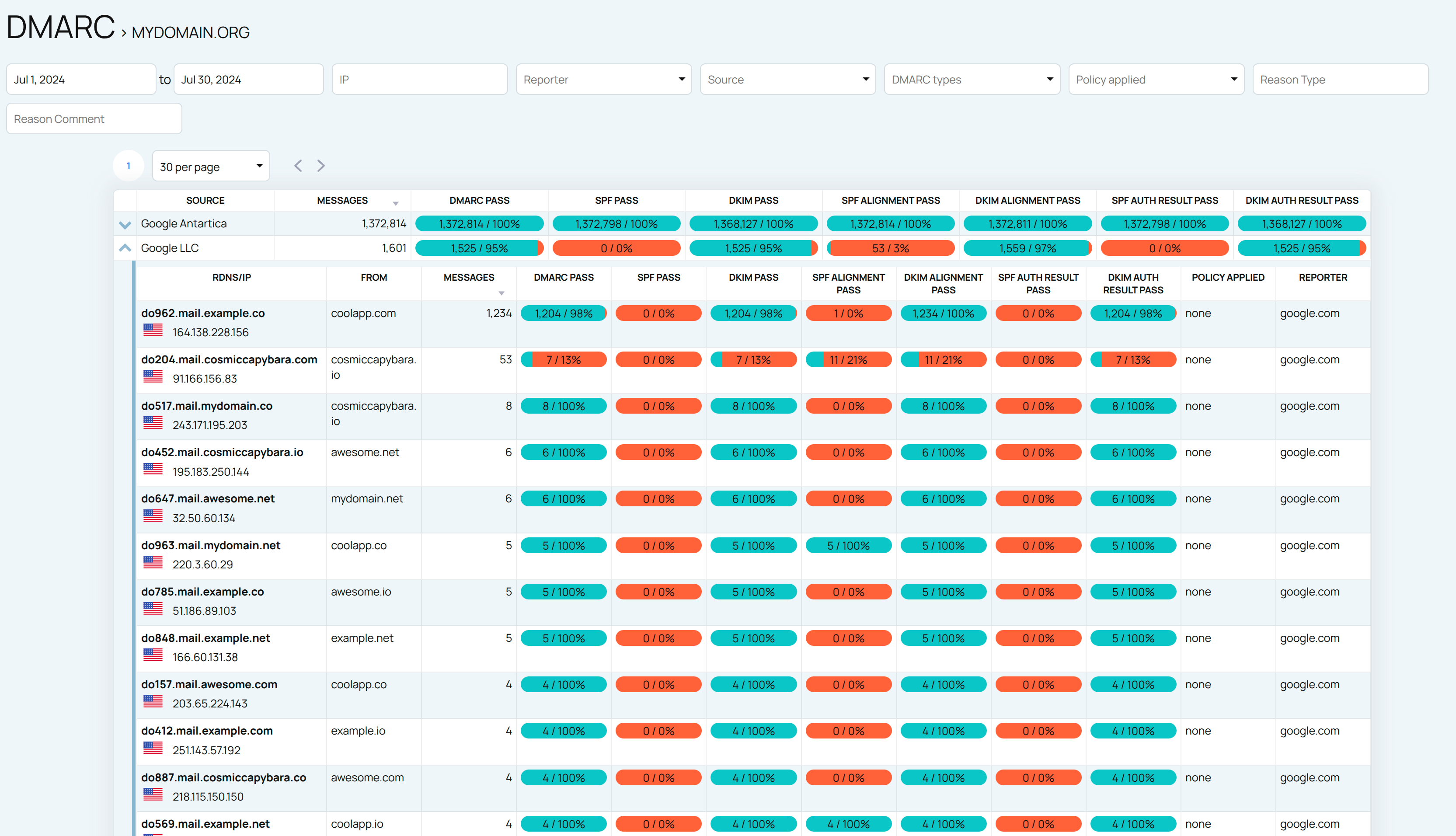1456x836 pixels.
Task: Focus the Reason Type field
Action: tap(1340, 79)
